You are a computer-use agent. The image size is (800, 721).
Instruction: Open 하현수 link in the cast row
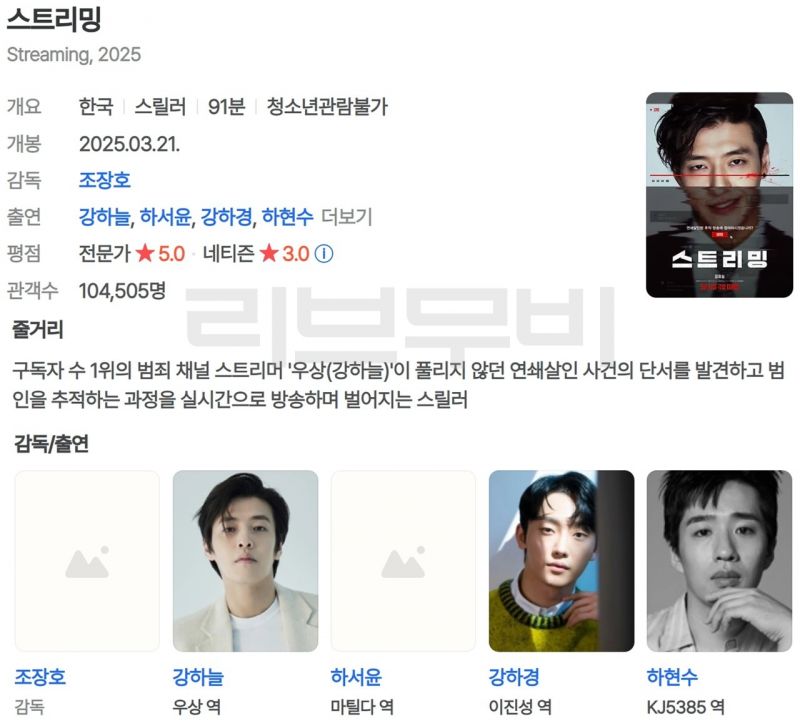(x=288, y=217)
